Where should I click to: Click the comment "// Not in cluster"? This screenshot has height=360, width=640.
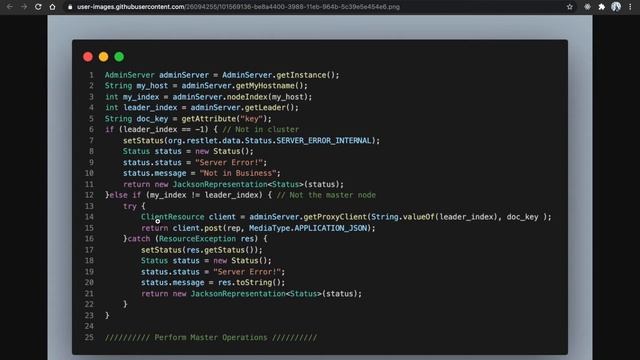point(261,129)
